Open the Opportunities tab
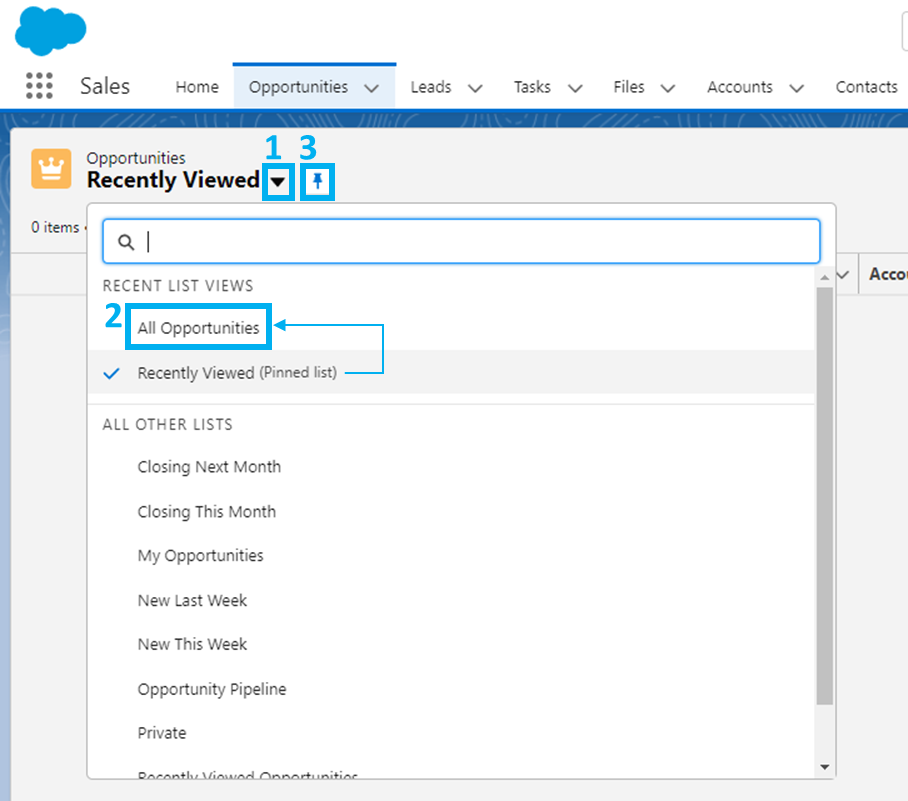Image resolution: width=908 pixels, height=801 pixels. point(298,87)
